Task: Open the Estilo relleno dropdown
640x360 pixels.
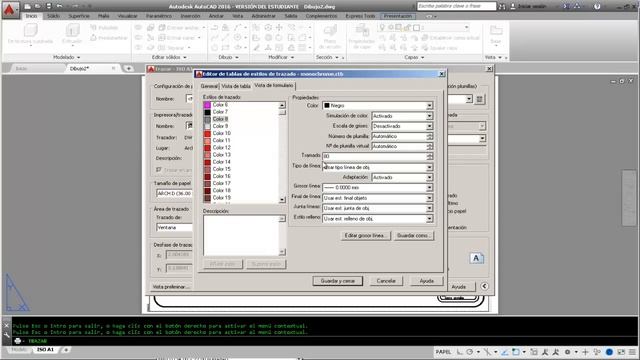Action: (378, 219)
